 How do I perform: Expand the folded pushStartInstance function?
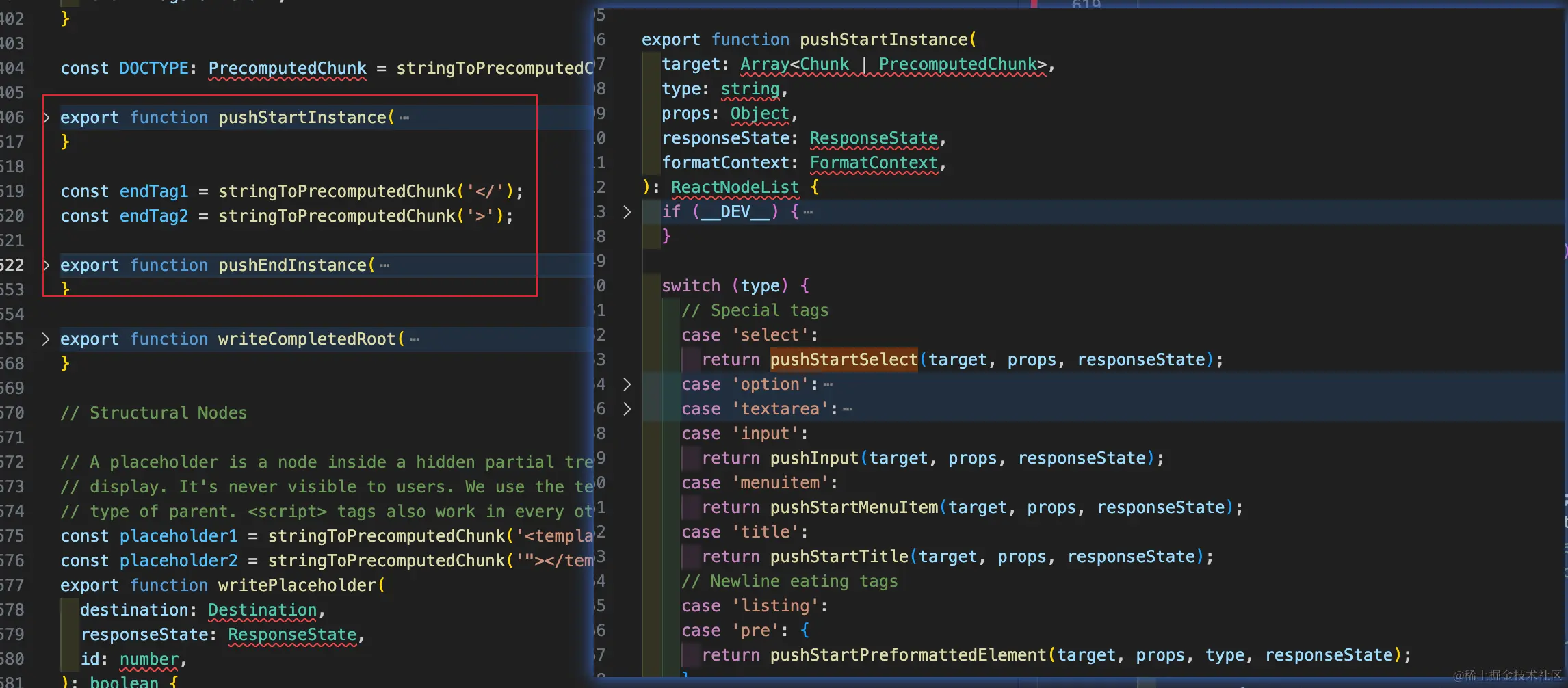[x=46, y=118]
